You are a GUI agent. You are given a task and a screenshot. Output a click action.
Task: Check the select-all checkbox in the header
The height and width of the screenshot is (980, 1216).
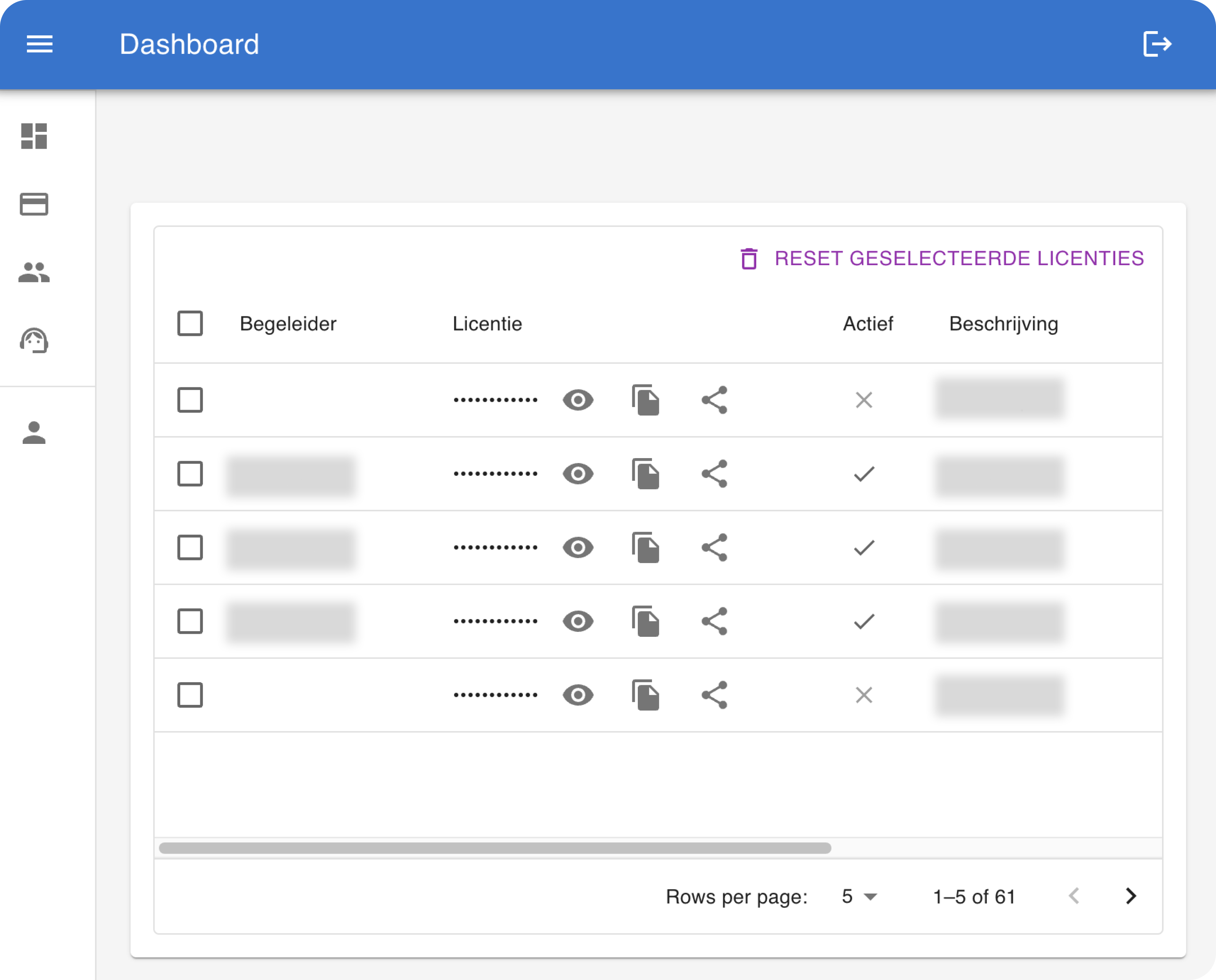click(x=190, y=324)
